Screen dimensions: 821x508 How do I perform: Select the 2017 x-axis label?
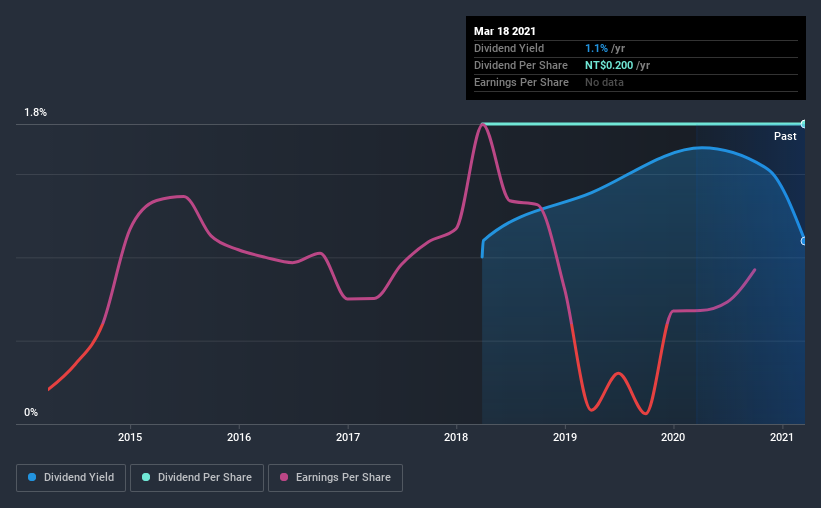point(348,437)
